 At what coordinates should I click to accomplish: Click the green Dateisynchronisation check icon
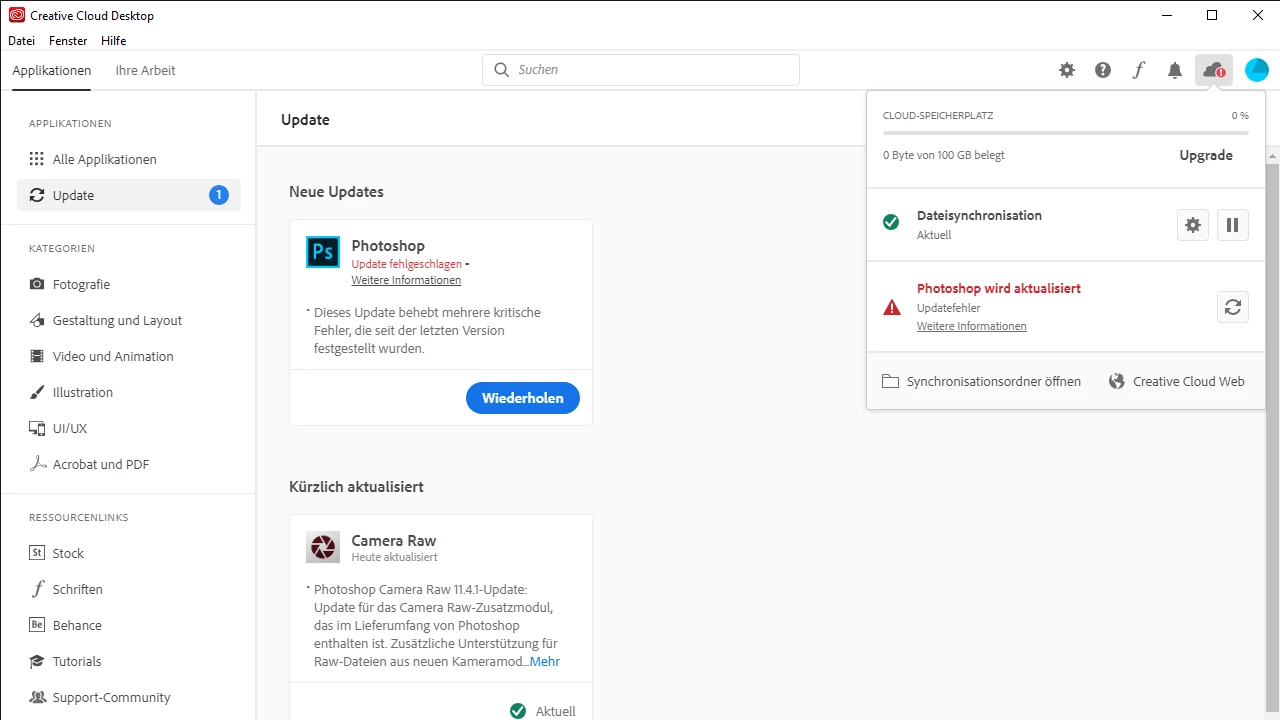click(891, 222)
